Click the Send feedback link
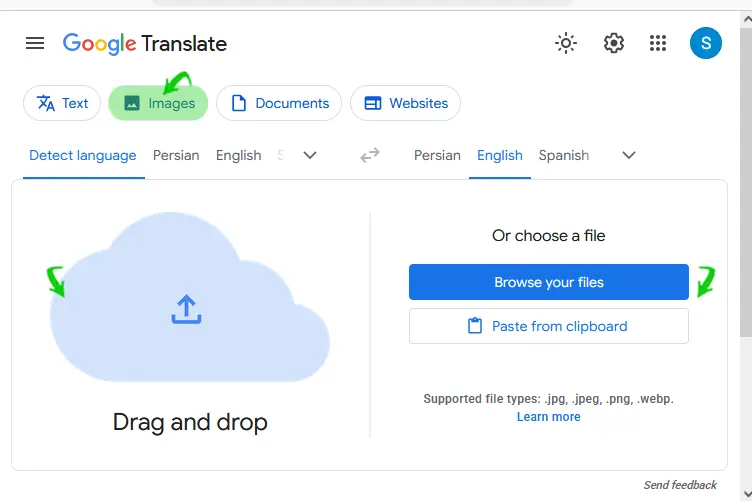The height and width of the screenshot is (501, 752). pyautogui.click(x=680, y=485)
